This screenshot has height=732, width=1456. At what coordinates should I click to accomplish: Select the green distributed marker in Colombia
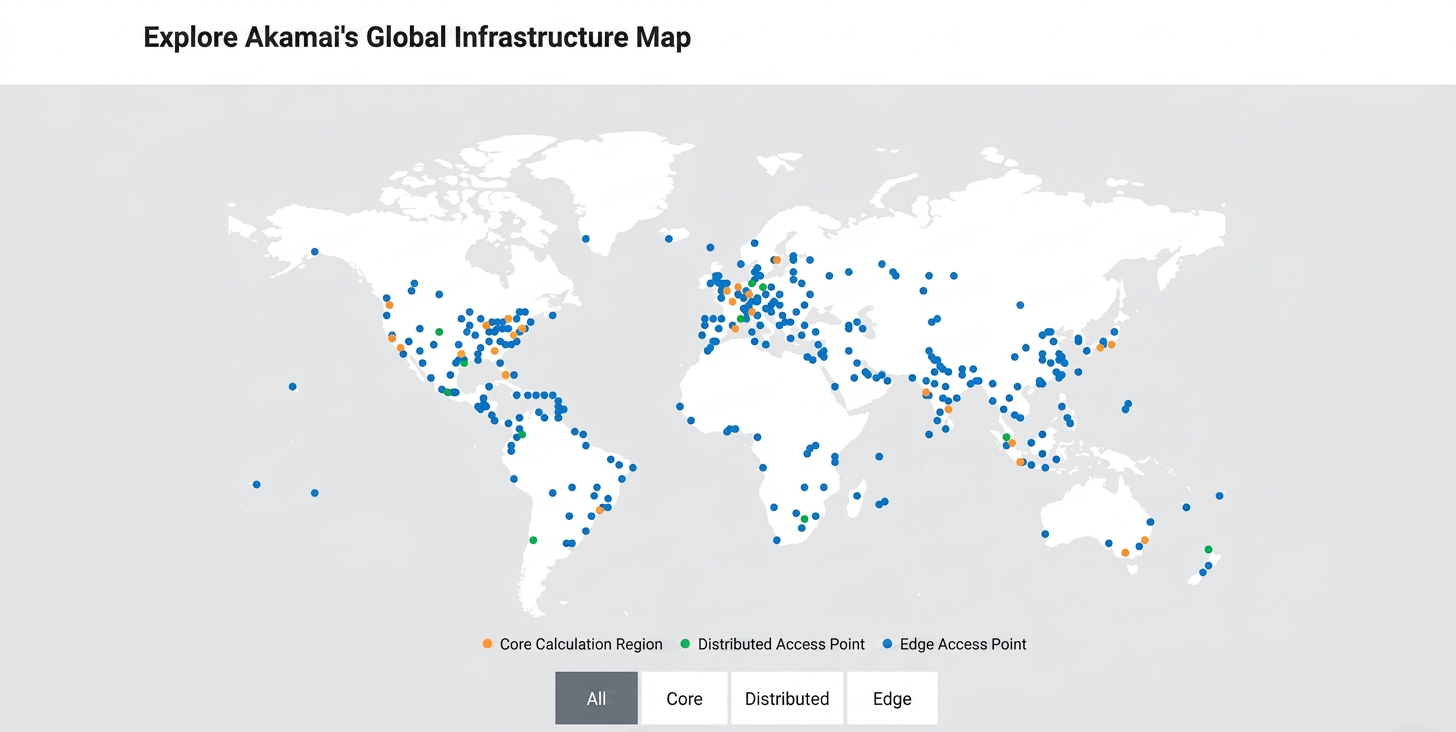521,434
